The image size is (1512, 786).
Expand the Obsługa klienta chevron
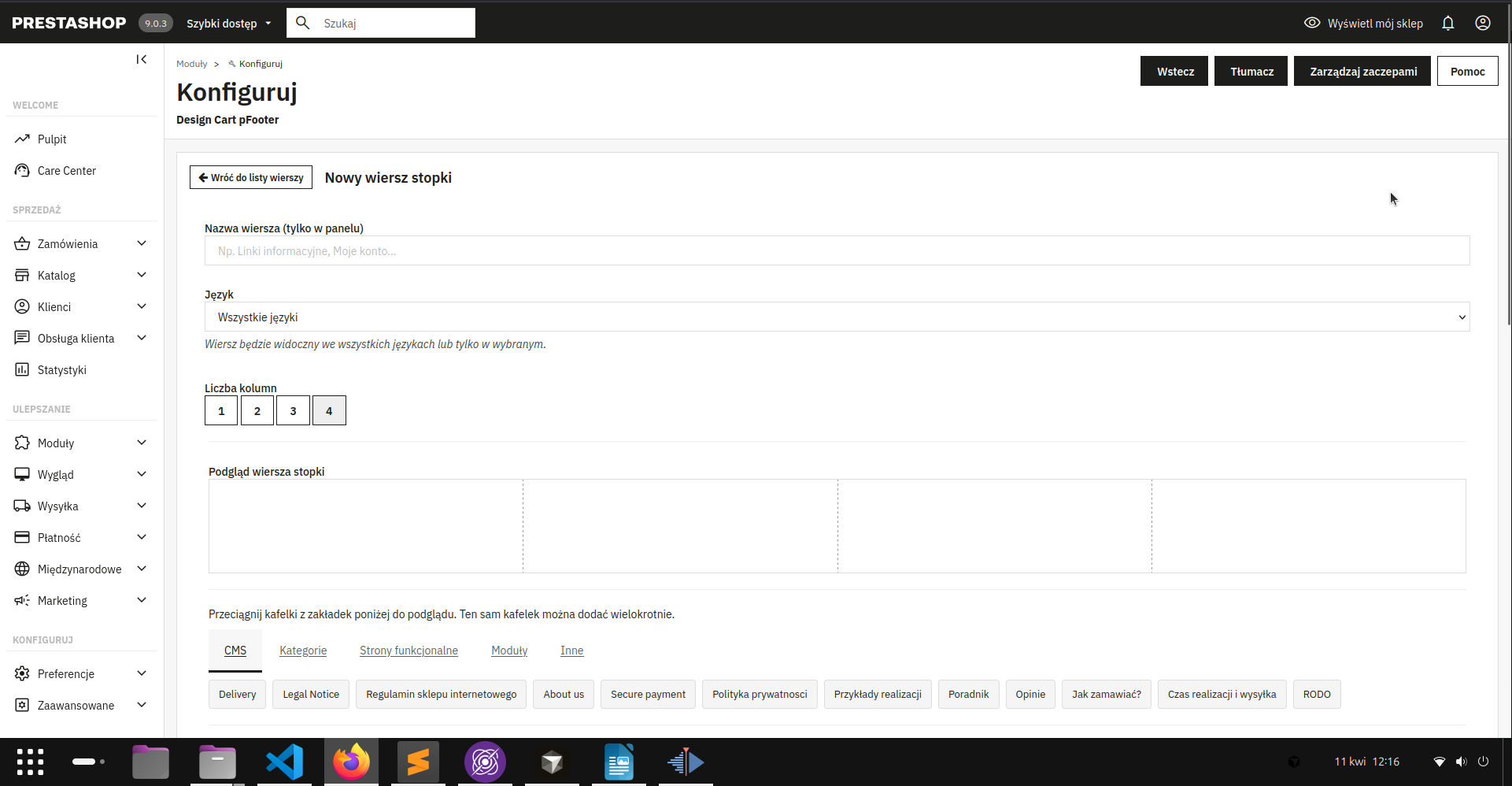click(x=142, y=338)
